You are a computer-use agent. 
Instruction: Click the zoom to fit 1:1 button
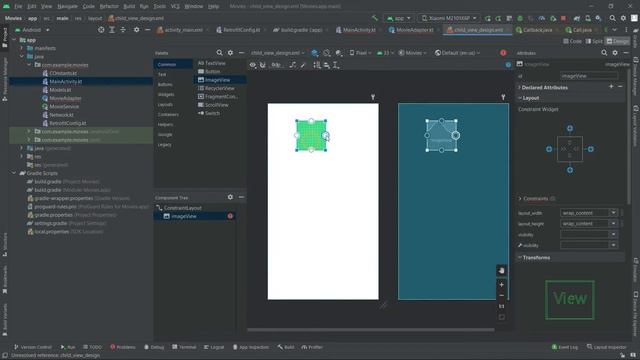[502, 306]
